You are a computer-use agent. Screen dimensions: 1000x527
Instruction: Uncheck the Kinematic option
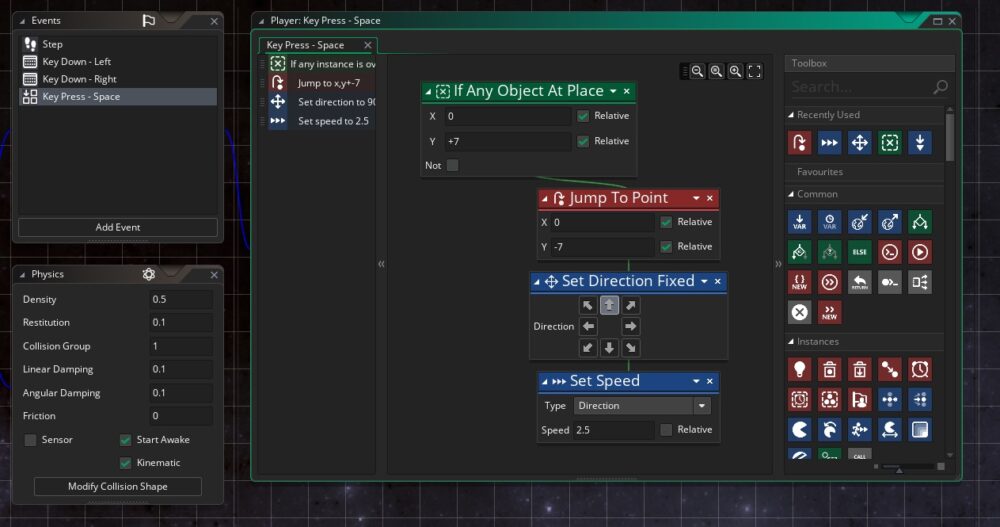[x=126, y=463]
